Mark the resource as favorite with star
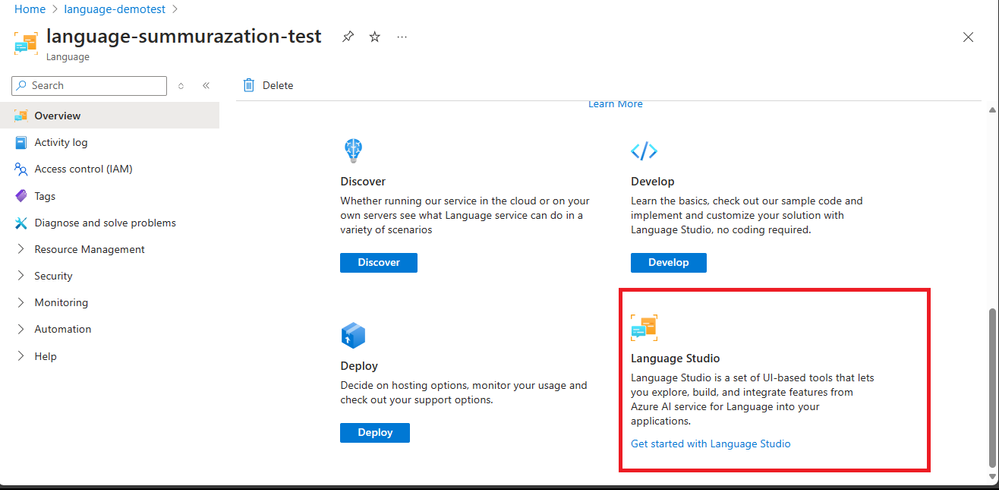Screen dimensions: 999x490 click(375, 37)
